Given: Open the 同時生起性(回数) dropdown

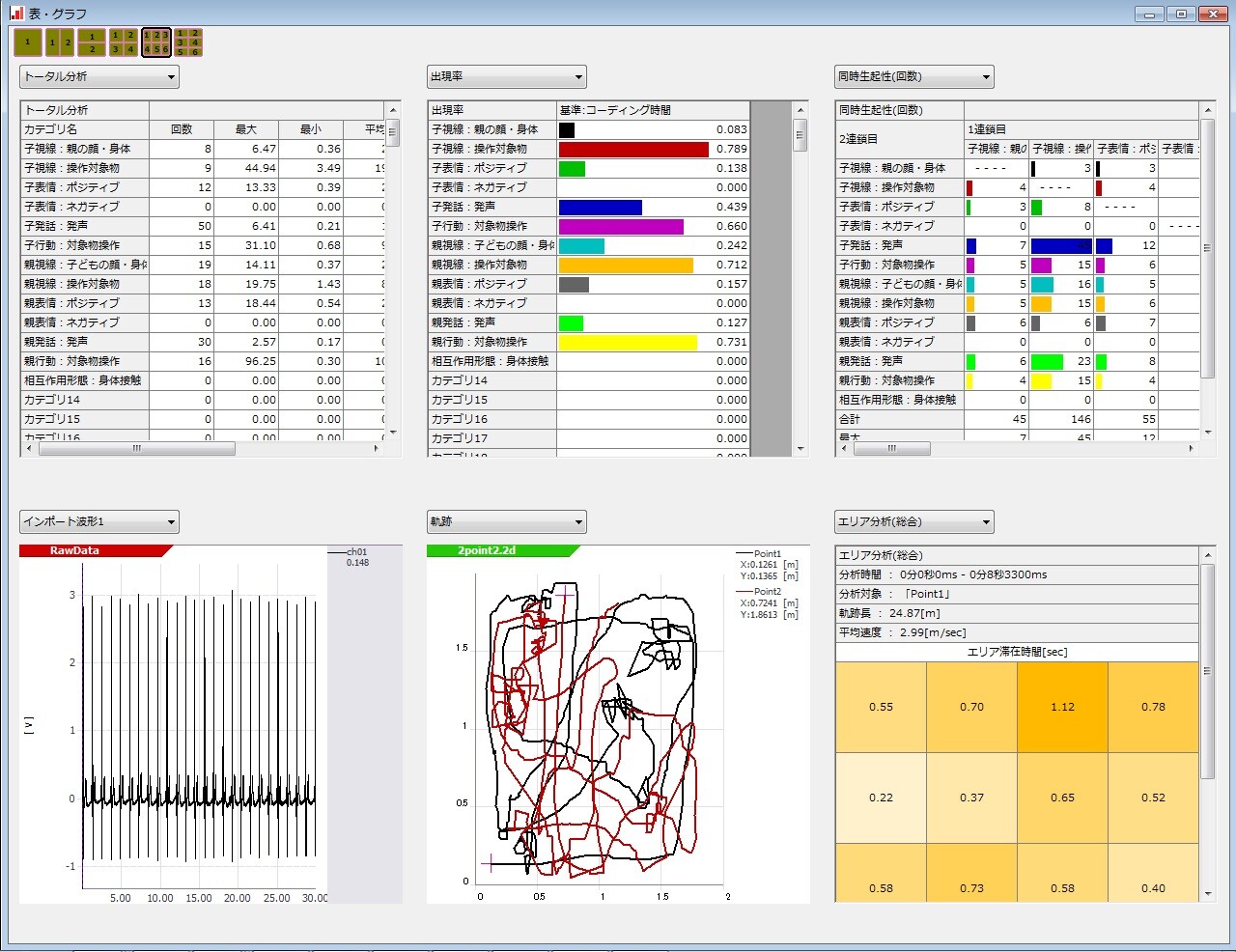Looking at the screenshot, I should tap(914, 77).
